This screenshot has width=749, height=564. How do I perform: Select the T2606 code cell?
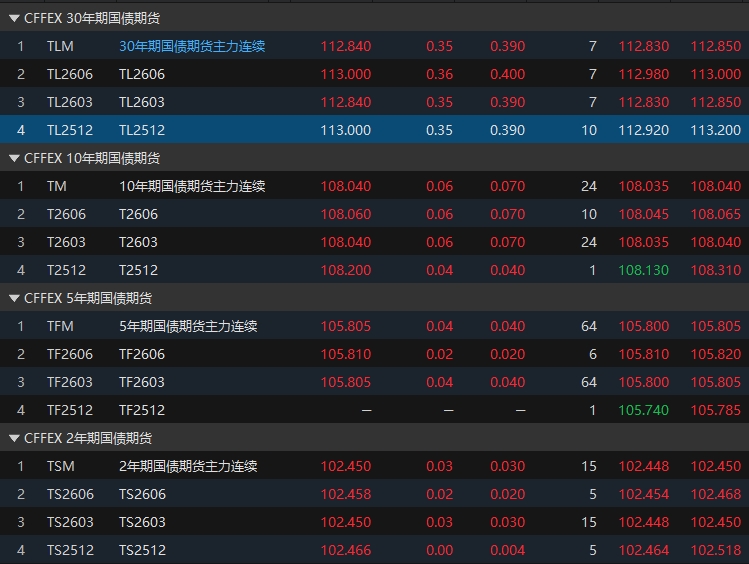(x=66, y=214)
